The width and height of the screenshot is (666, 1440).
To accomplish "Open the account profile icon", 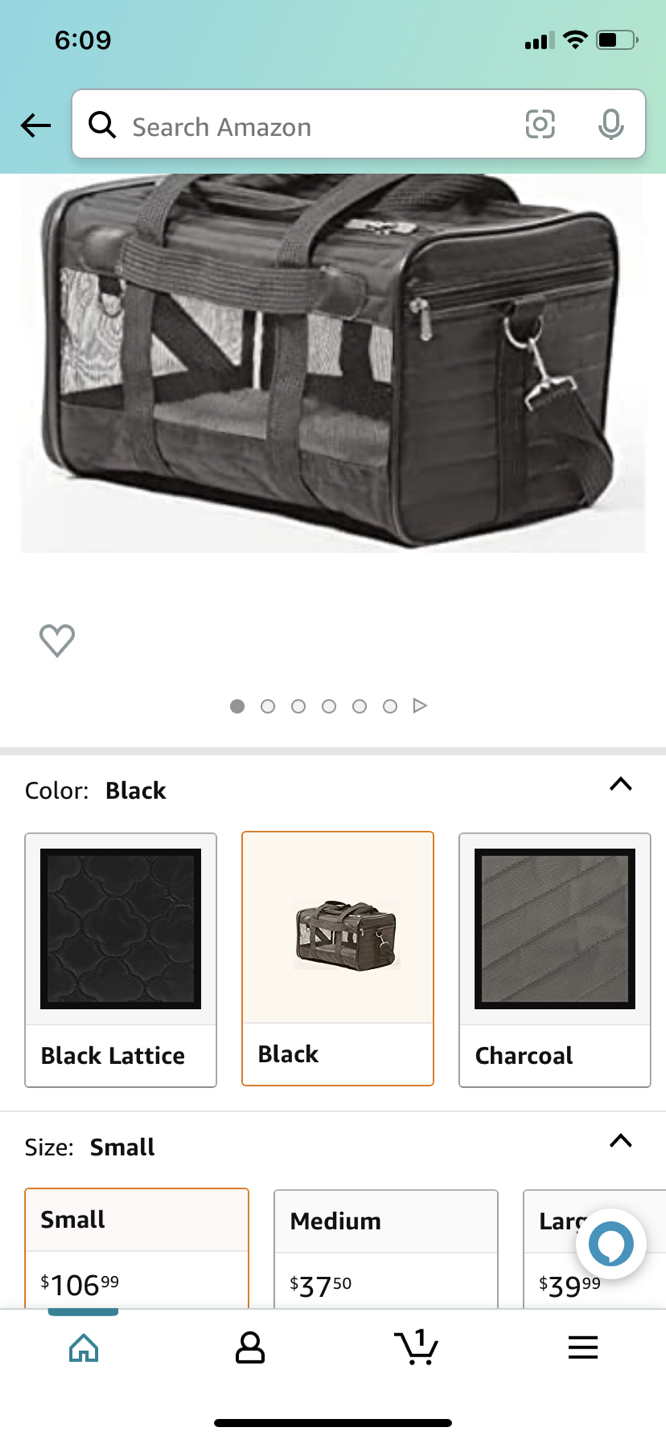I will point(250,1348).
